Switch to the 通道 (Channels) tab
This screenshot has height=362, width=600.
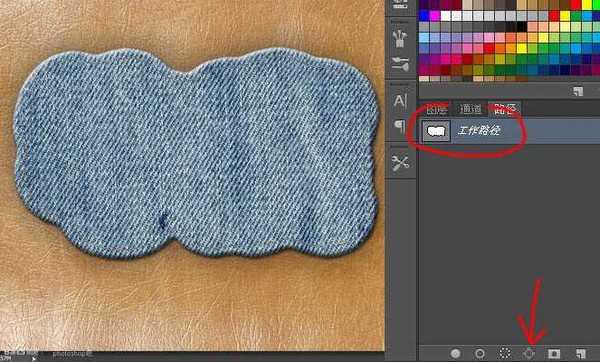(x=470, y=109)
